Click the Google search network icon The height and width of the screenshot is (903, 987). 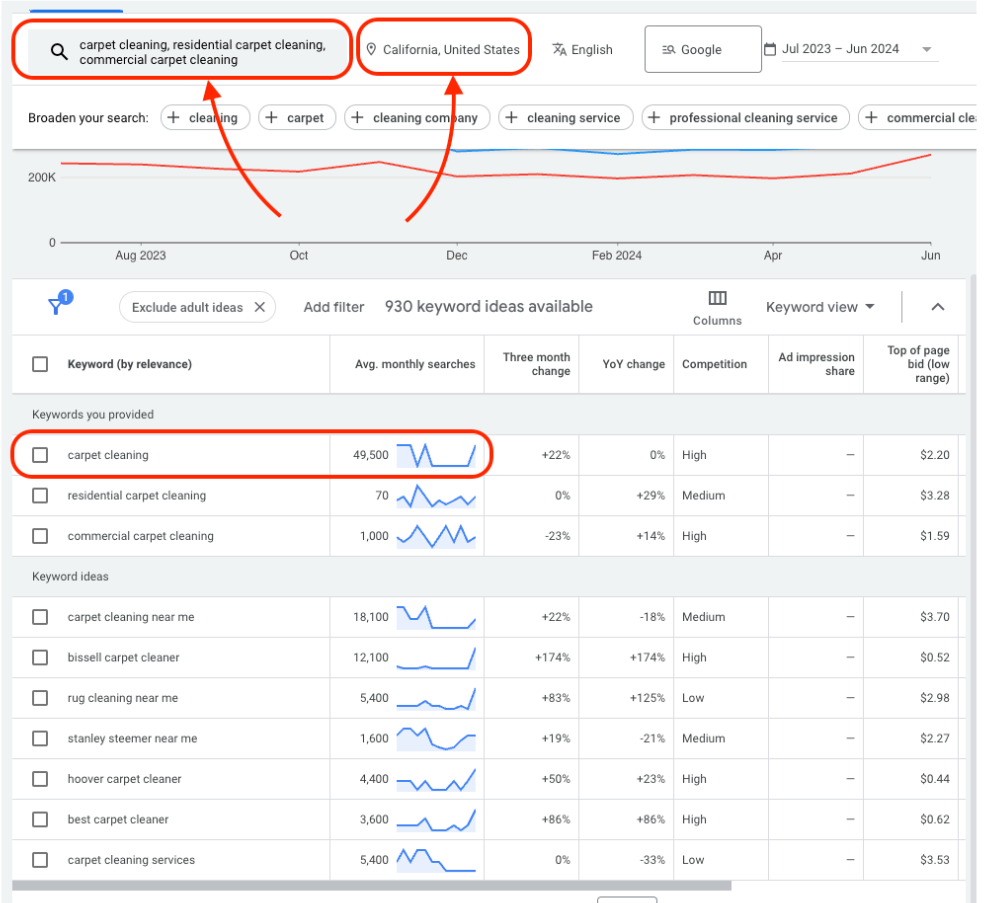coord(669,50)
